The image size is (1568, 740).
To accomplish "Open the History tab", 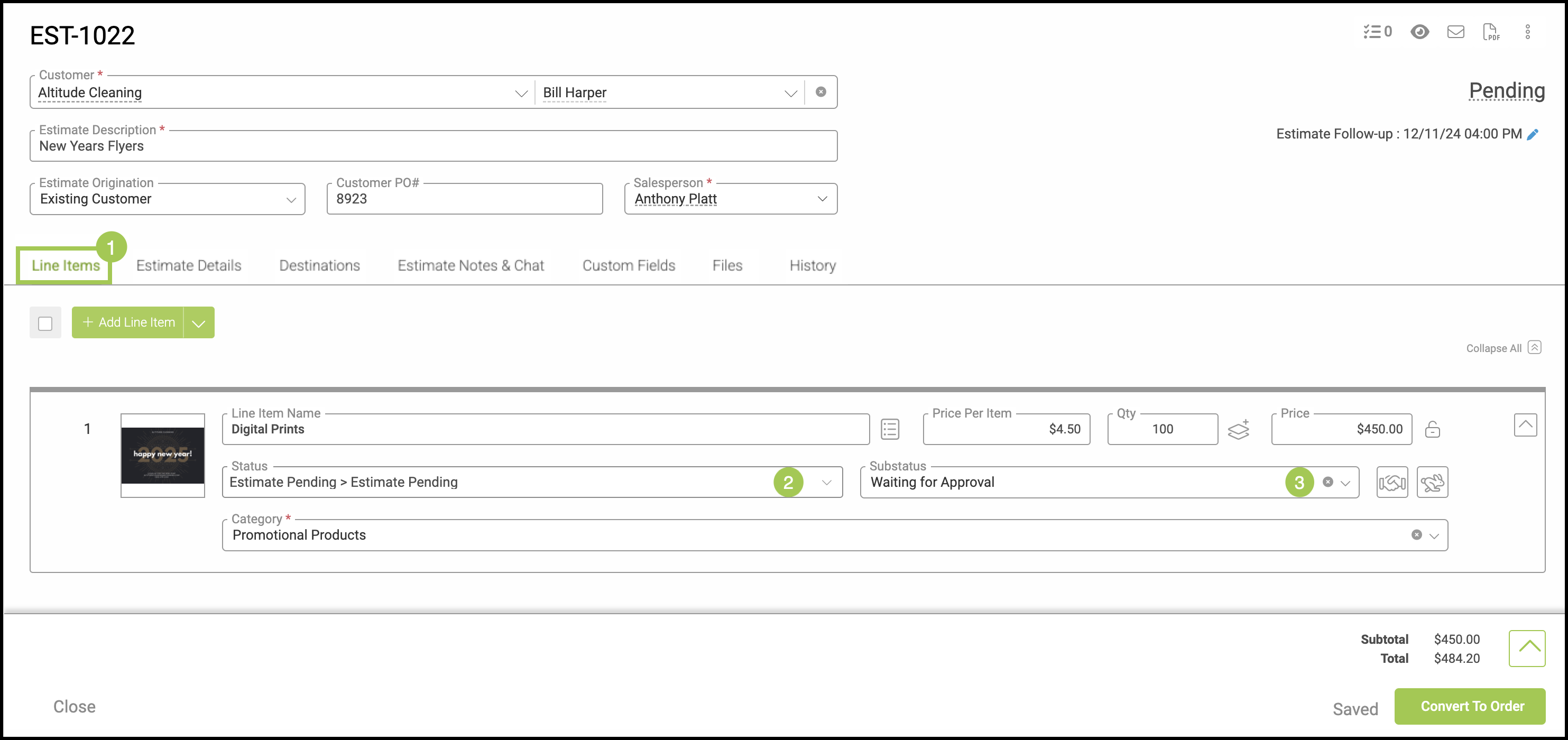I will (x=812, y=266).
